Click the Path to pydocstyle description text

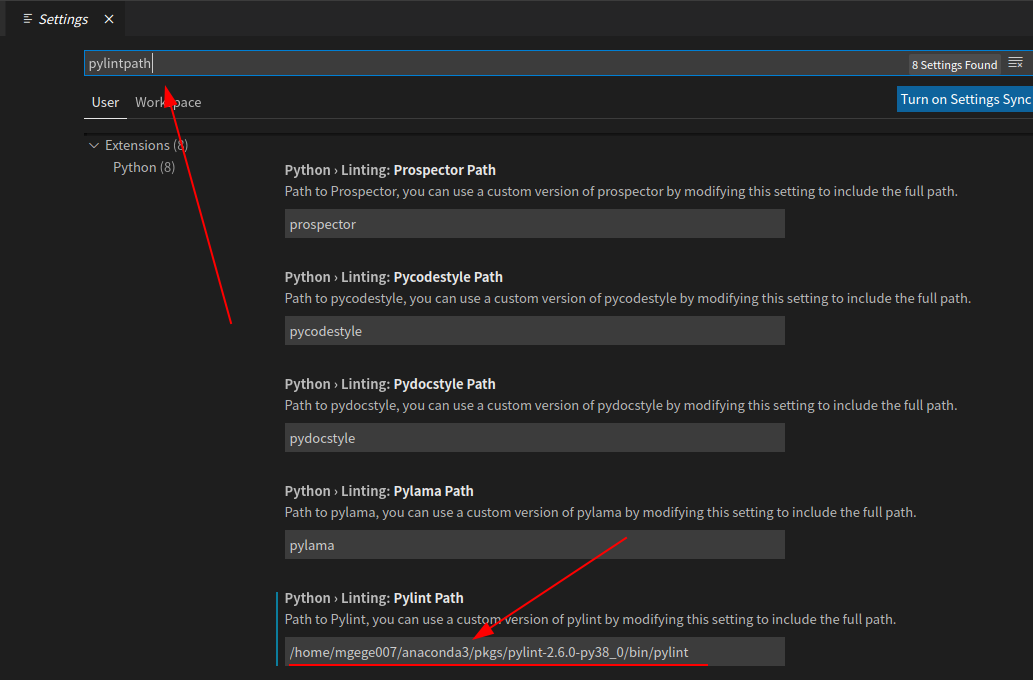[x=621, y=405]
